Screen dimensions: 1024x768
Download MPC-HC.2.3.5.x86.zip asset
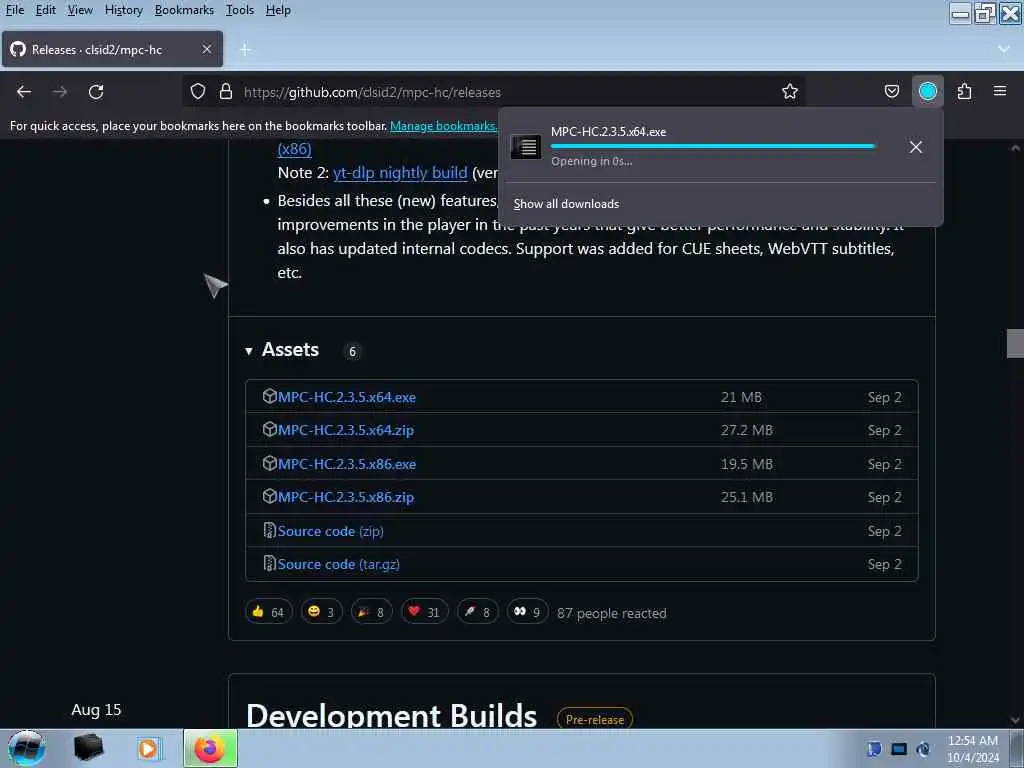click(346, 498)
